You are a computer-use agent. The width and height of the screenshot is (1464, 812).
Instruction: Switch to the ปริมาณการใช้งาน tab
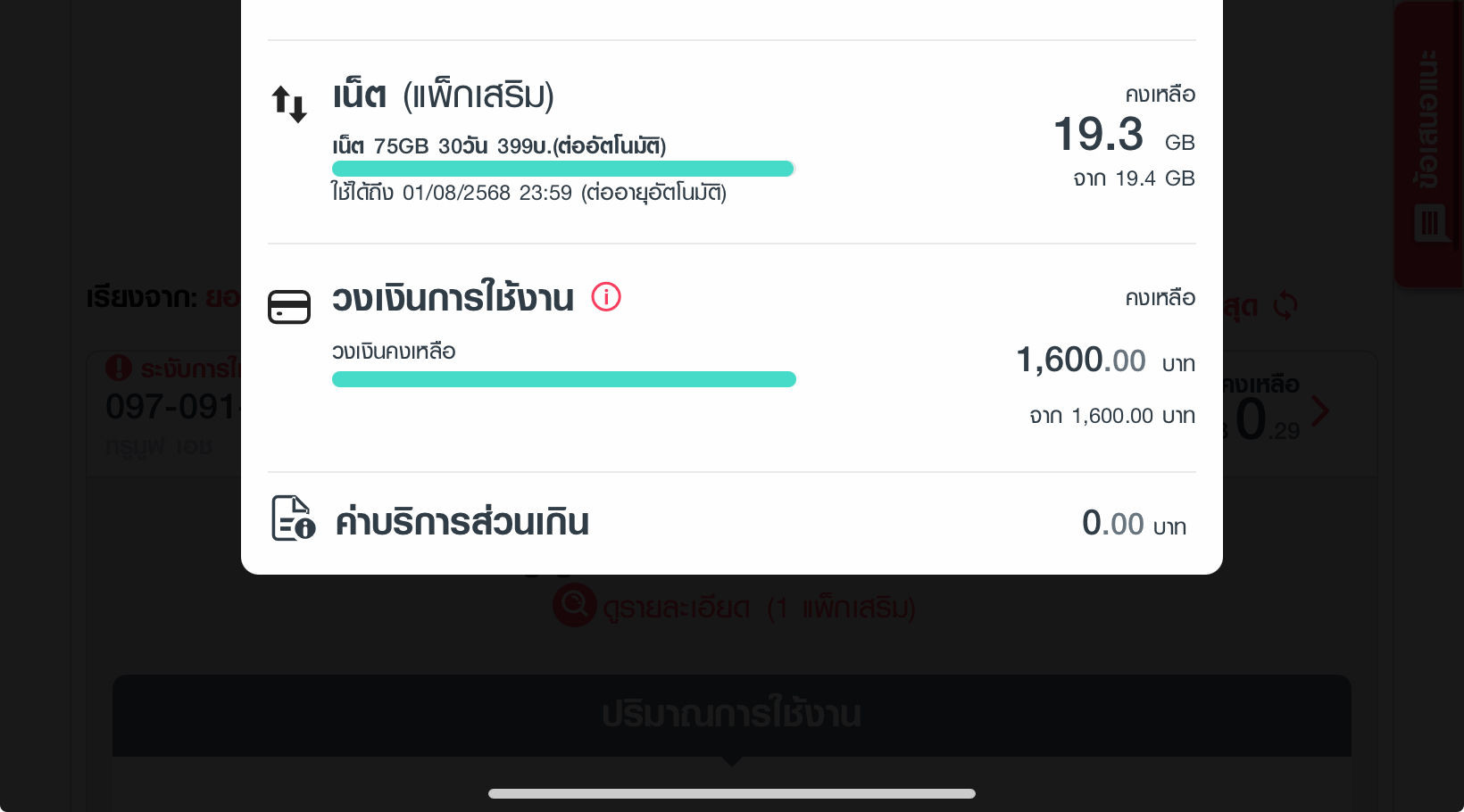click(x=732, y=715)
